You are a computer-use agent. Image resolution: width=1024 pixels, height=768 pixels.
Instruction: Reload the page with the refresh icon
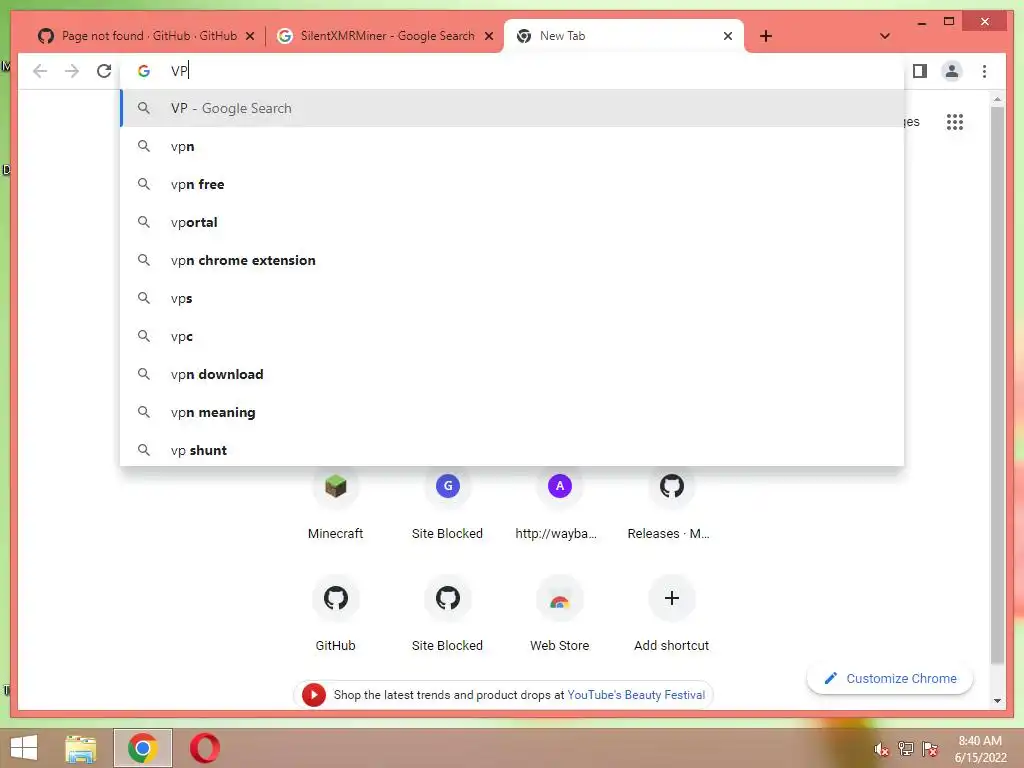coord(104,71)
